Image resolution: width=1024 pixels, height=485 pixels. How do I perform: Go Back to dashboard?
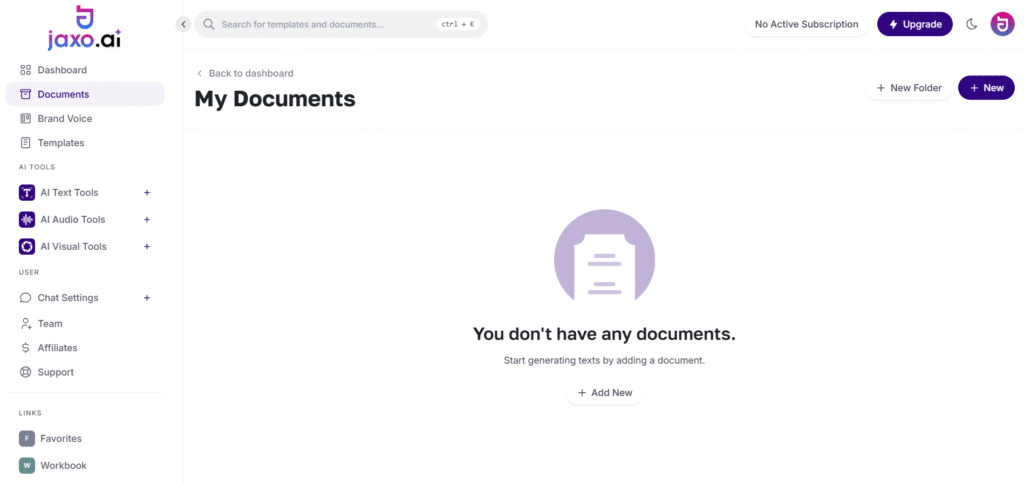click(x=245, y=73)
